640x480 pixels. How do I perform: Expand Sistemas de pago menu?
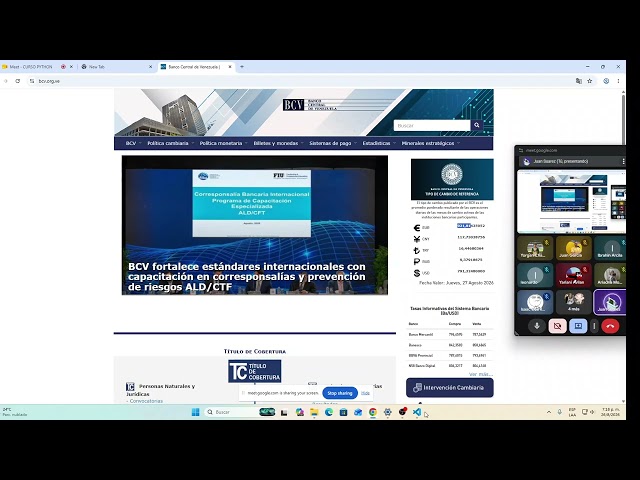(x=333, y=143)
